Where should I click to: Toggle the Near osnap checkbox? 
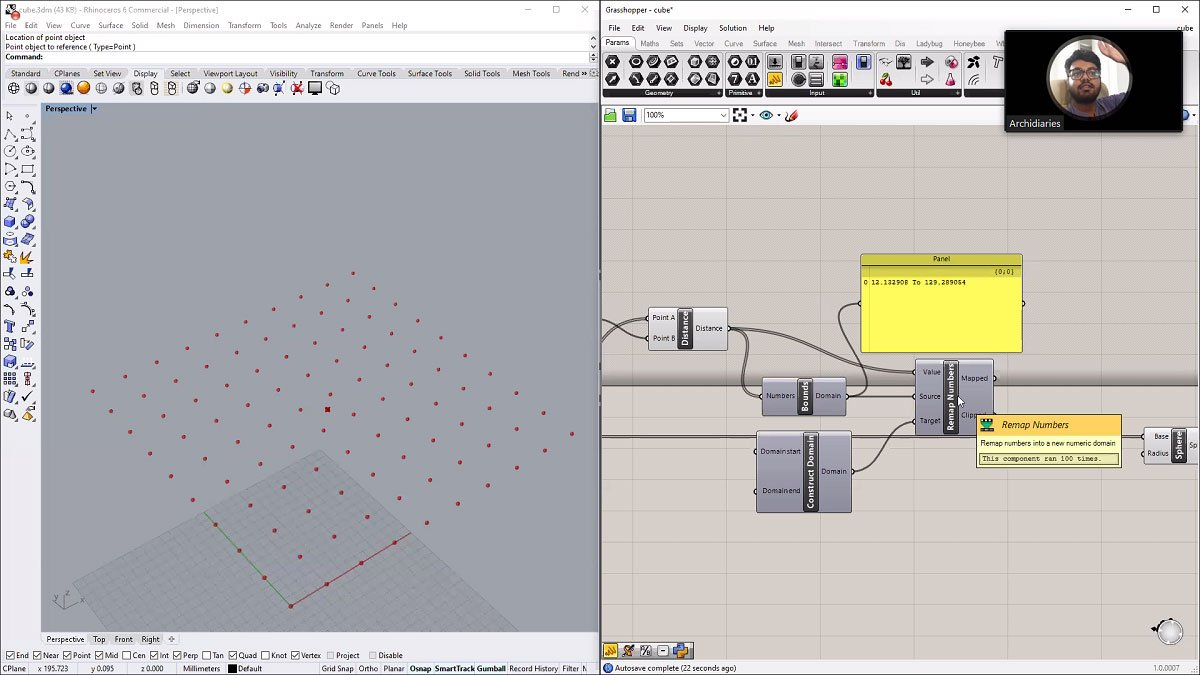coord(37,656)
